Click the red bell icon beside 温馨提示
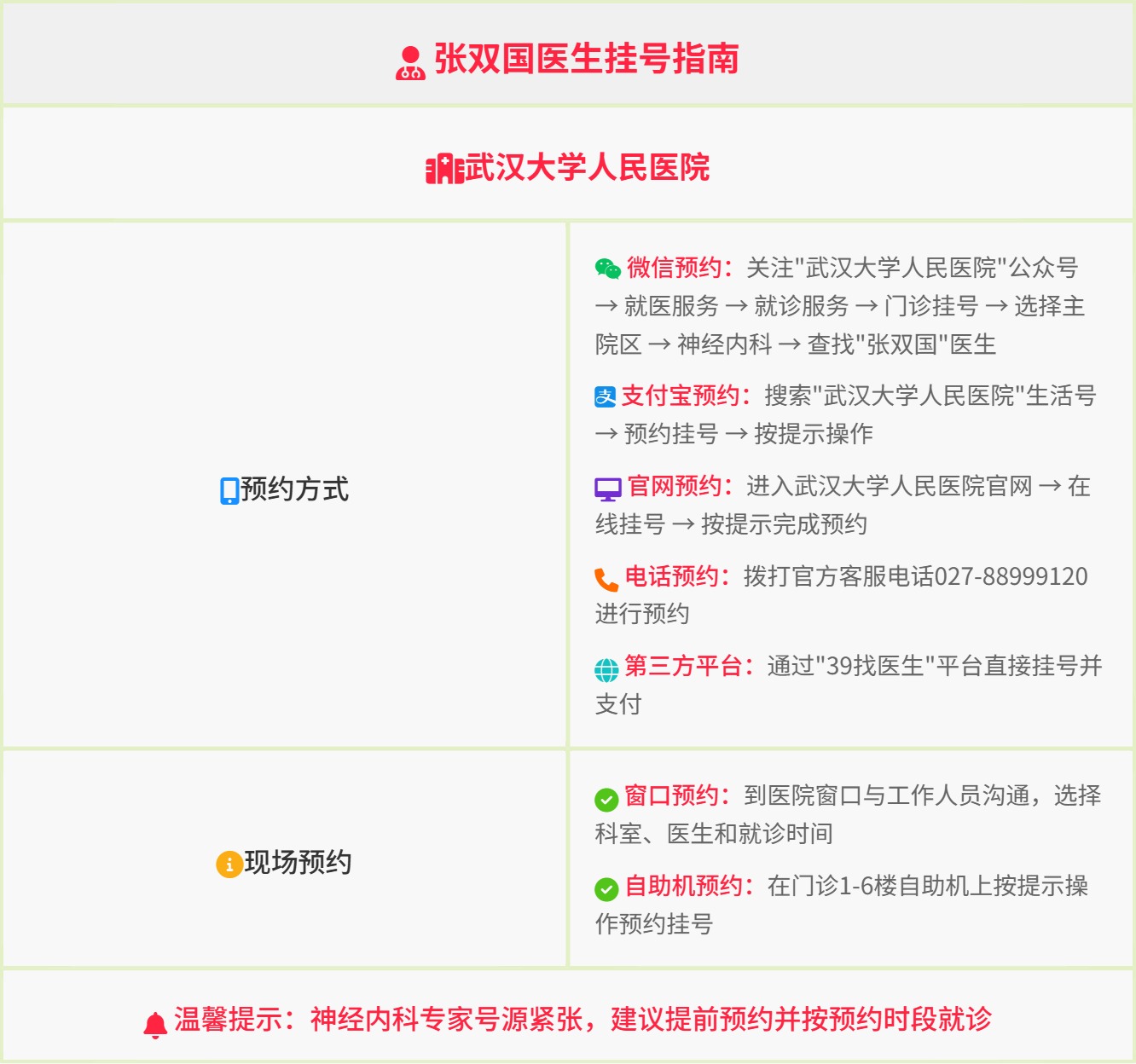1136x1064 pixels. tap(155, 1025)
